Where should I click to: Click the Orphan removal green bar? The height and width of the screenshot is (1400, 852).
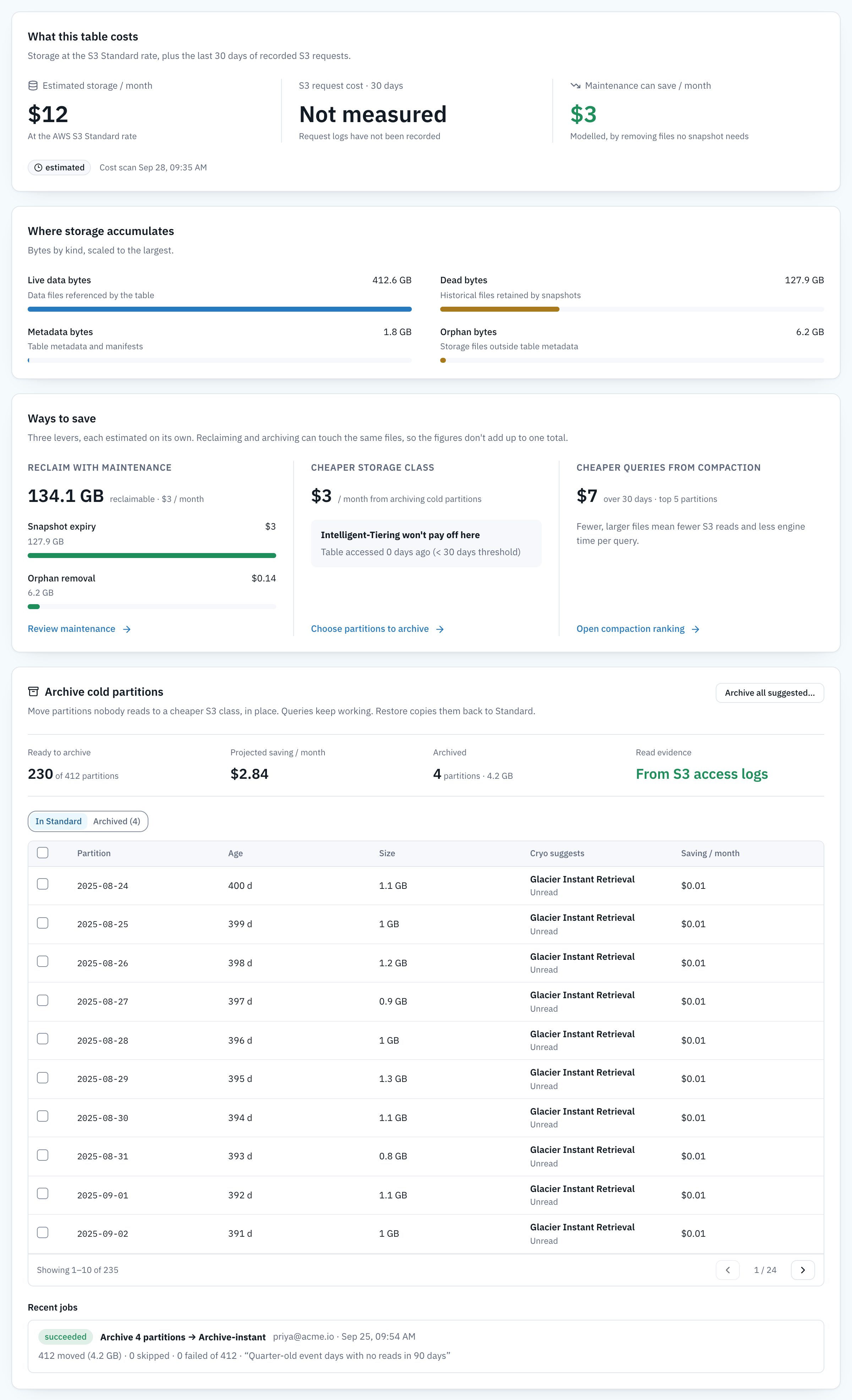[x=33, y=607]
